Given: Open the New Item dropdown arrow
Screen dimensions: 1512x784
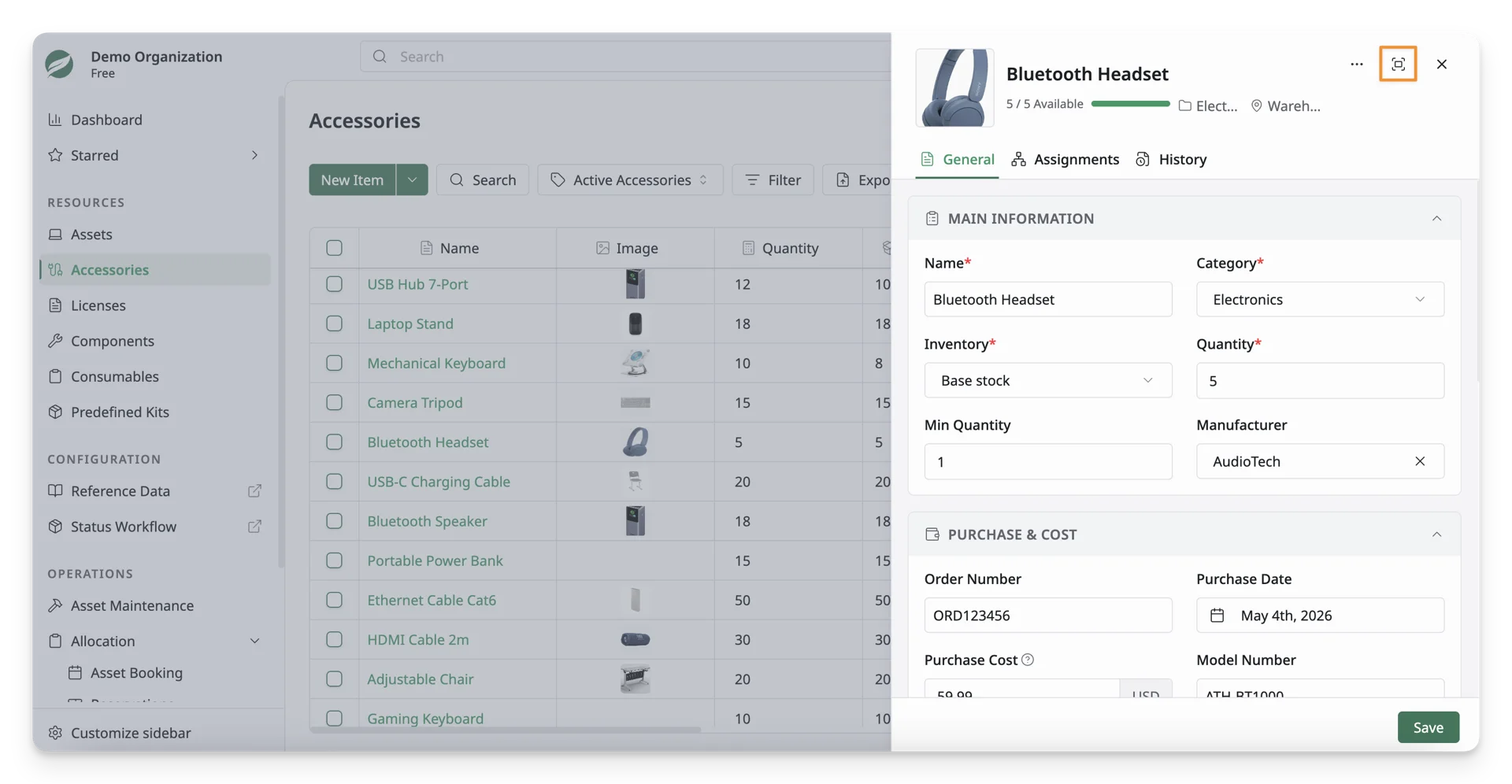Looking at the screenshot, I should 412,179.
